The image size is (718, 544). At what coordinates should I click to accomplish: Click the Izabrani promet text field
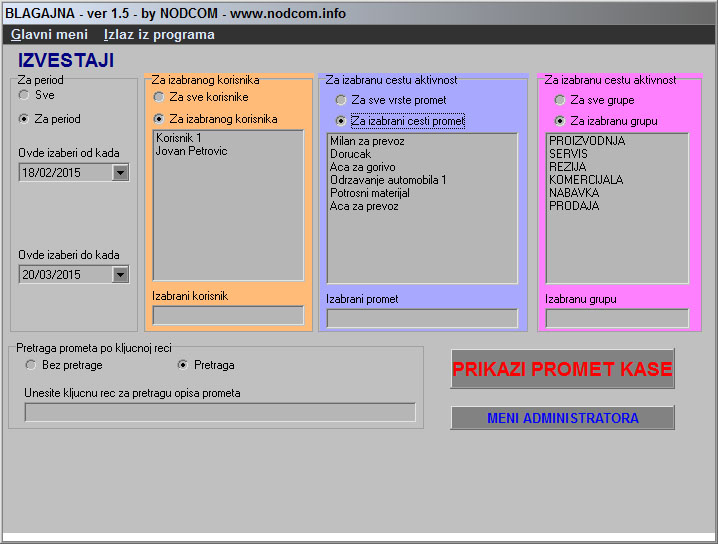(422, 318)
